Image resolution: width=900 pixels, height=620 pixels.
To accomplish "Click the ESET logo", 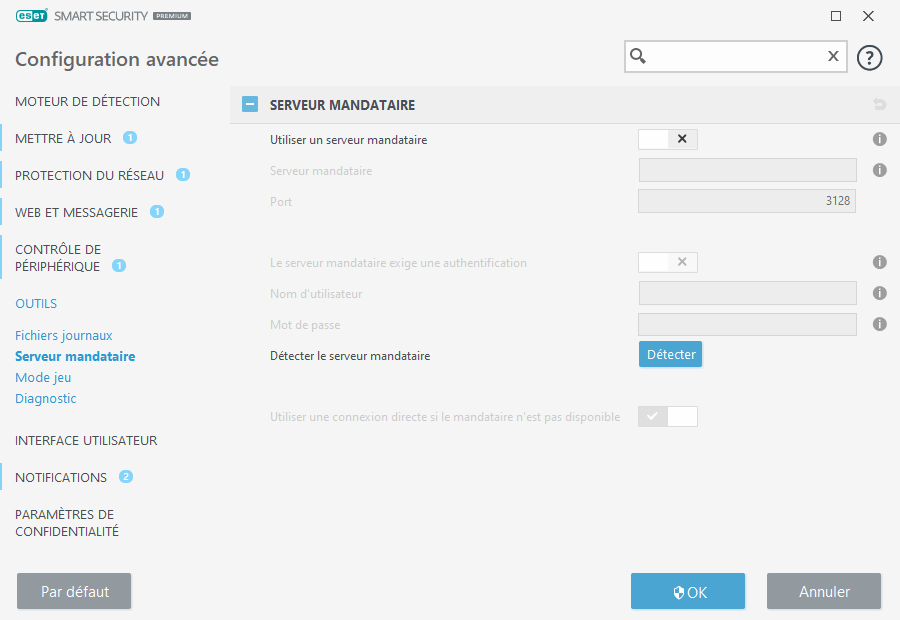I will [x=32, y=16].
